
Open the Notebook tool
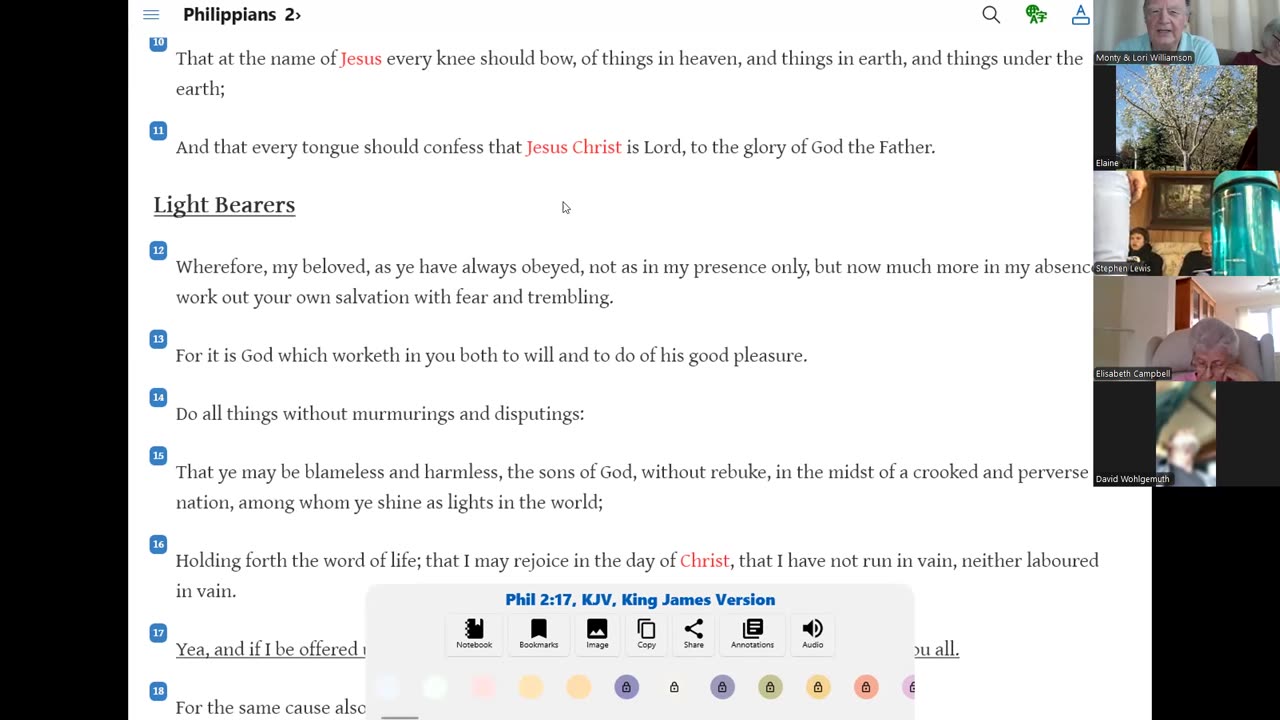coord(474,633)
